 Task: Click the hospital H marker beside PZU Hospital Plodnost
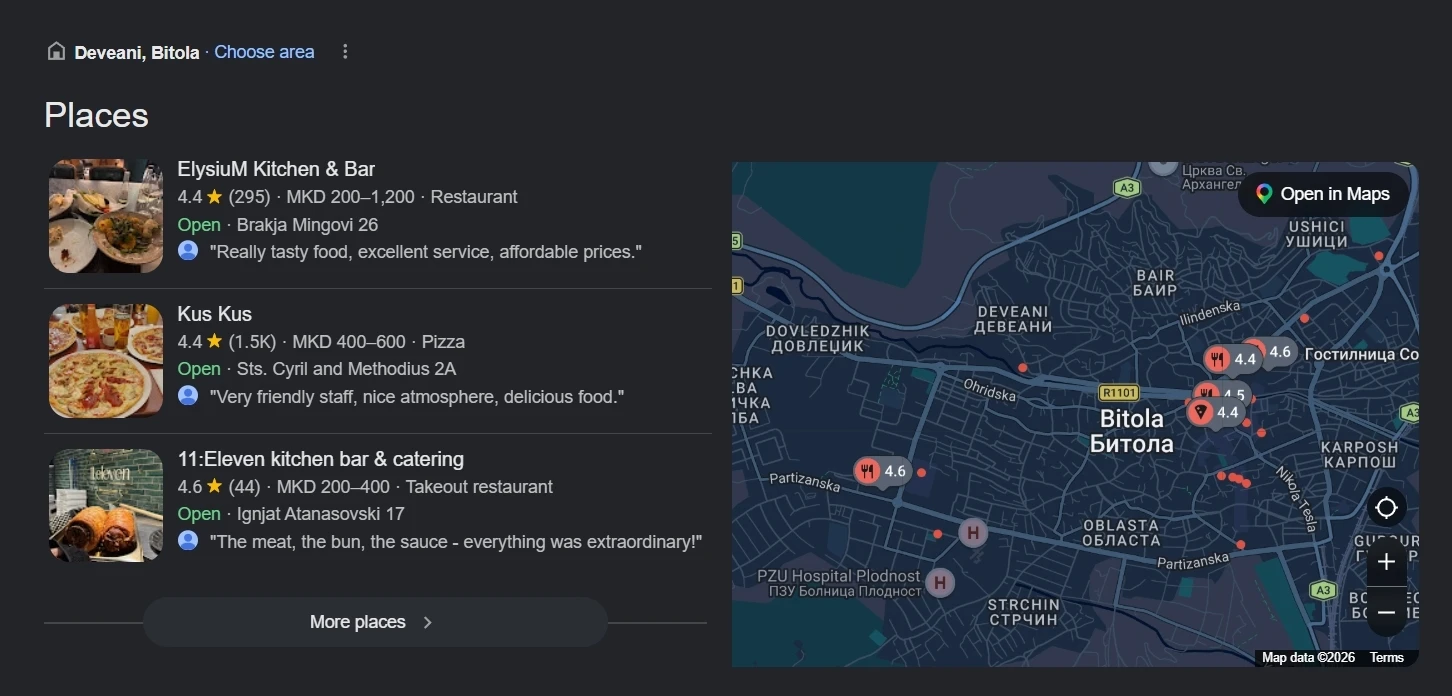point(939,582)
